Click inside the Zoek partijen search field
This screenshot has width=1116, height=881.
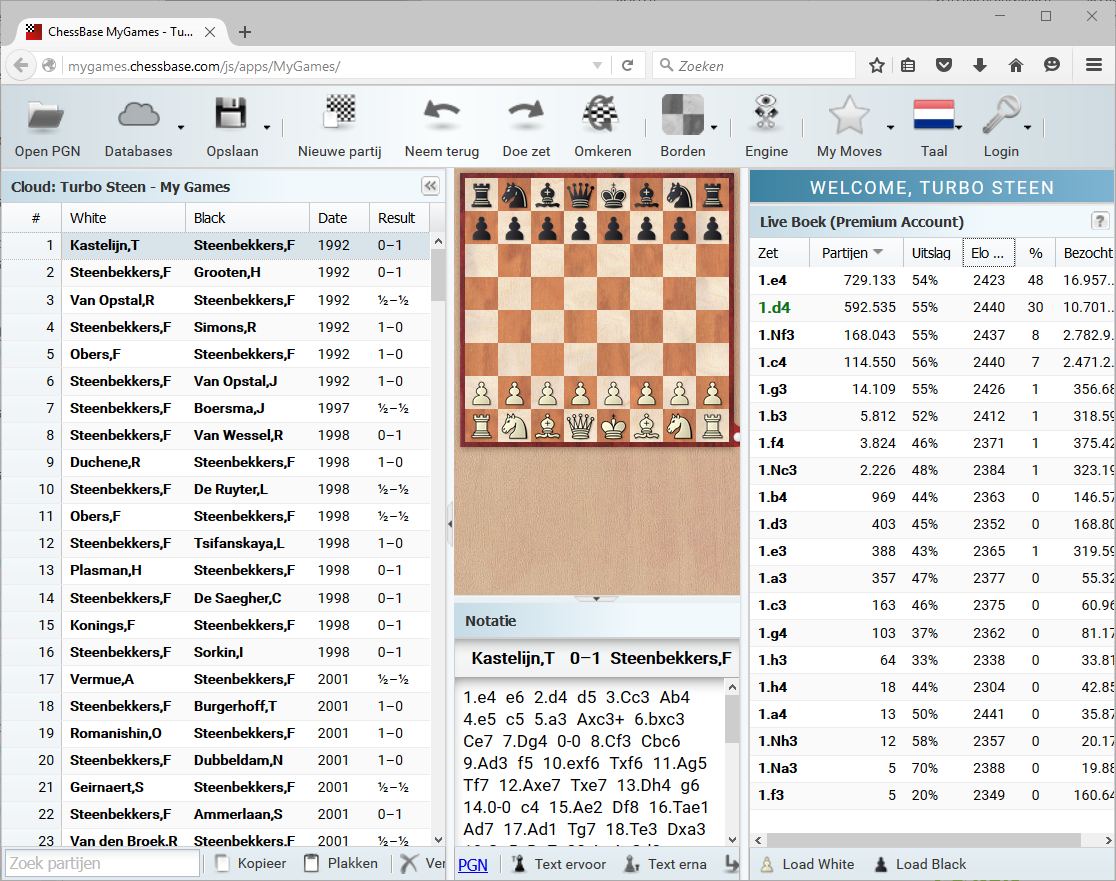click(100, 862)
